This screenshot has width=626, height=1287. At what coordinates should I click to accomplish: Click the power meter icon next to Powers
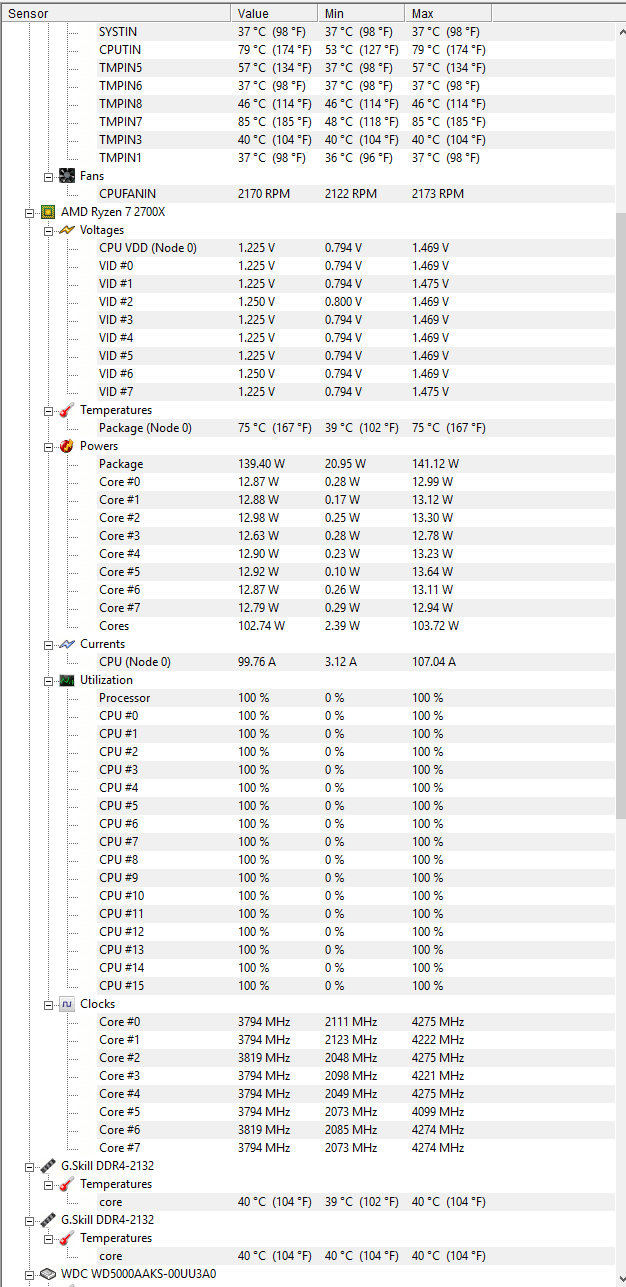tap(66, 445)
